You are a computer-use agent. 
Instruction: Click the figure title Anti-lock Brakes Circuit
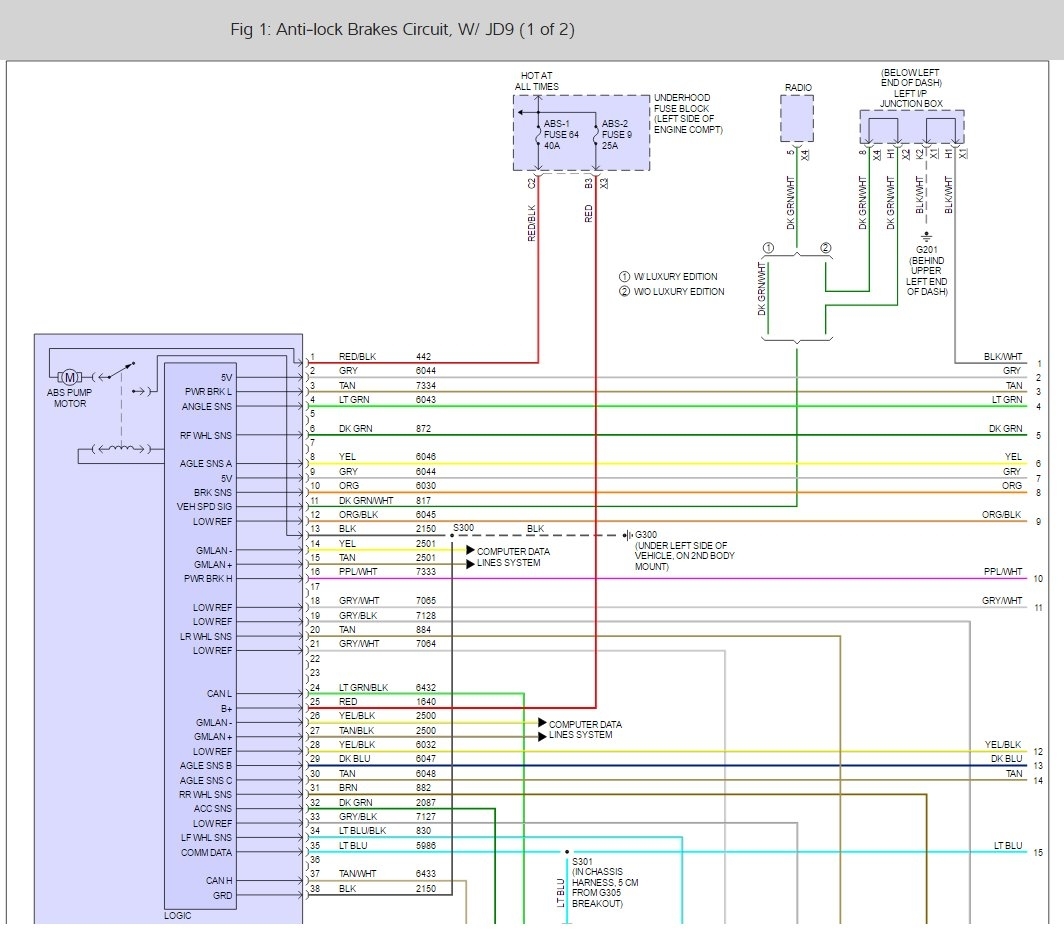[402, 29]
